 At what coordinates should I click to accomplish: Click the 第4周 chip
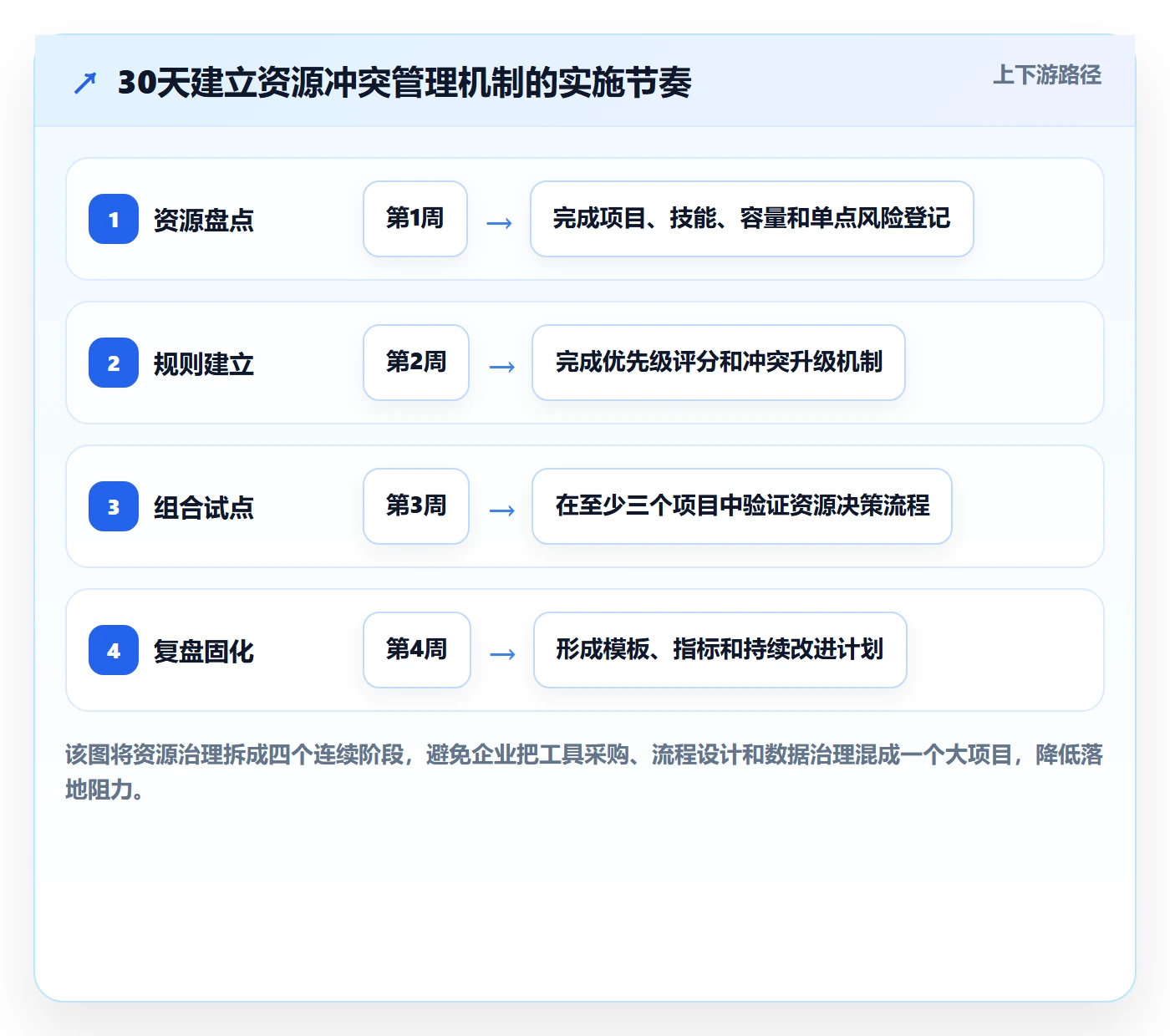(417, 650)
